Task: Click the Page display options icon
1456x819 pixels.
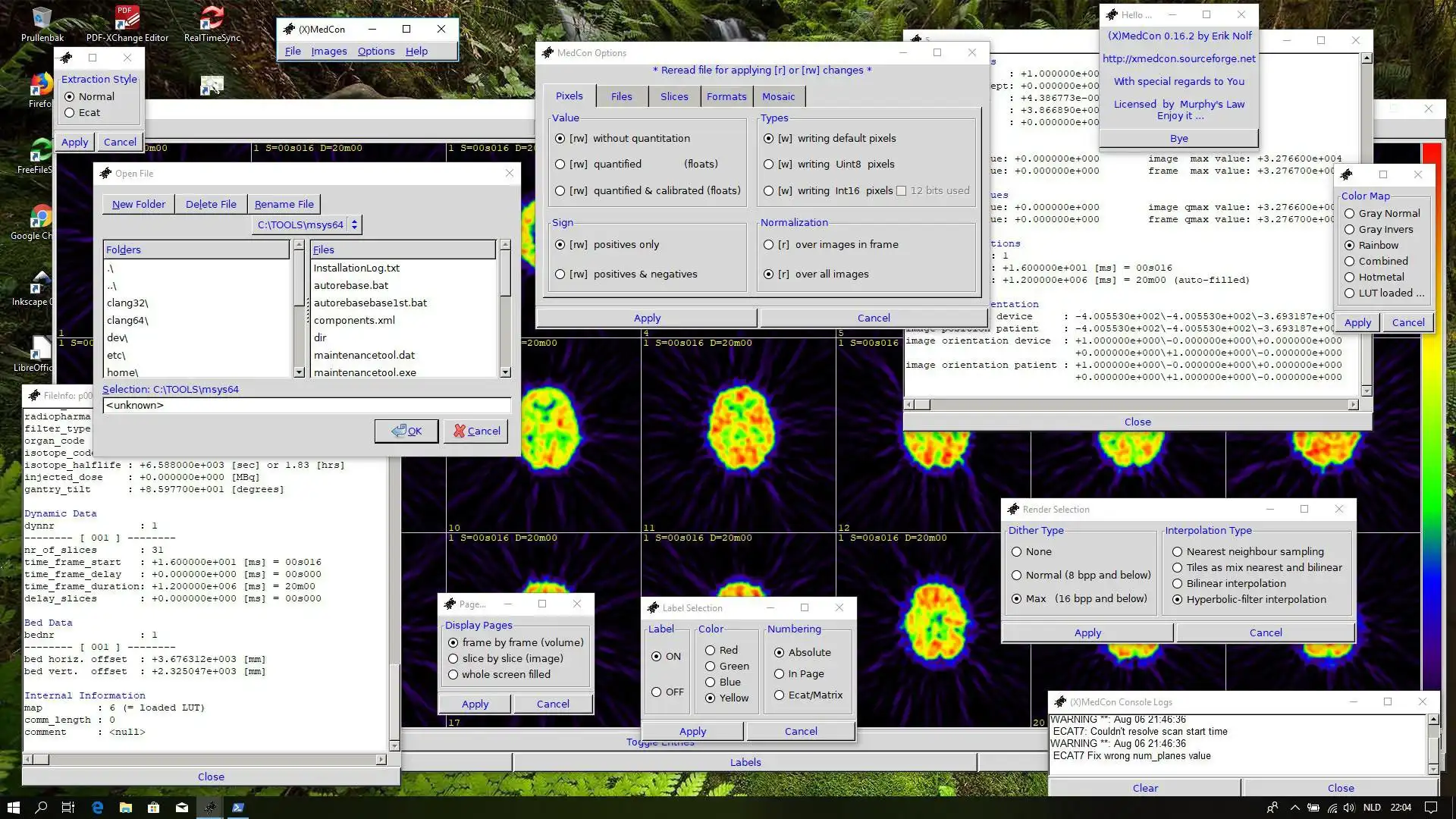Action: point(448,603)
